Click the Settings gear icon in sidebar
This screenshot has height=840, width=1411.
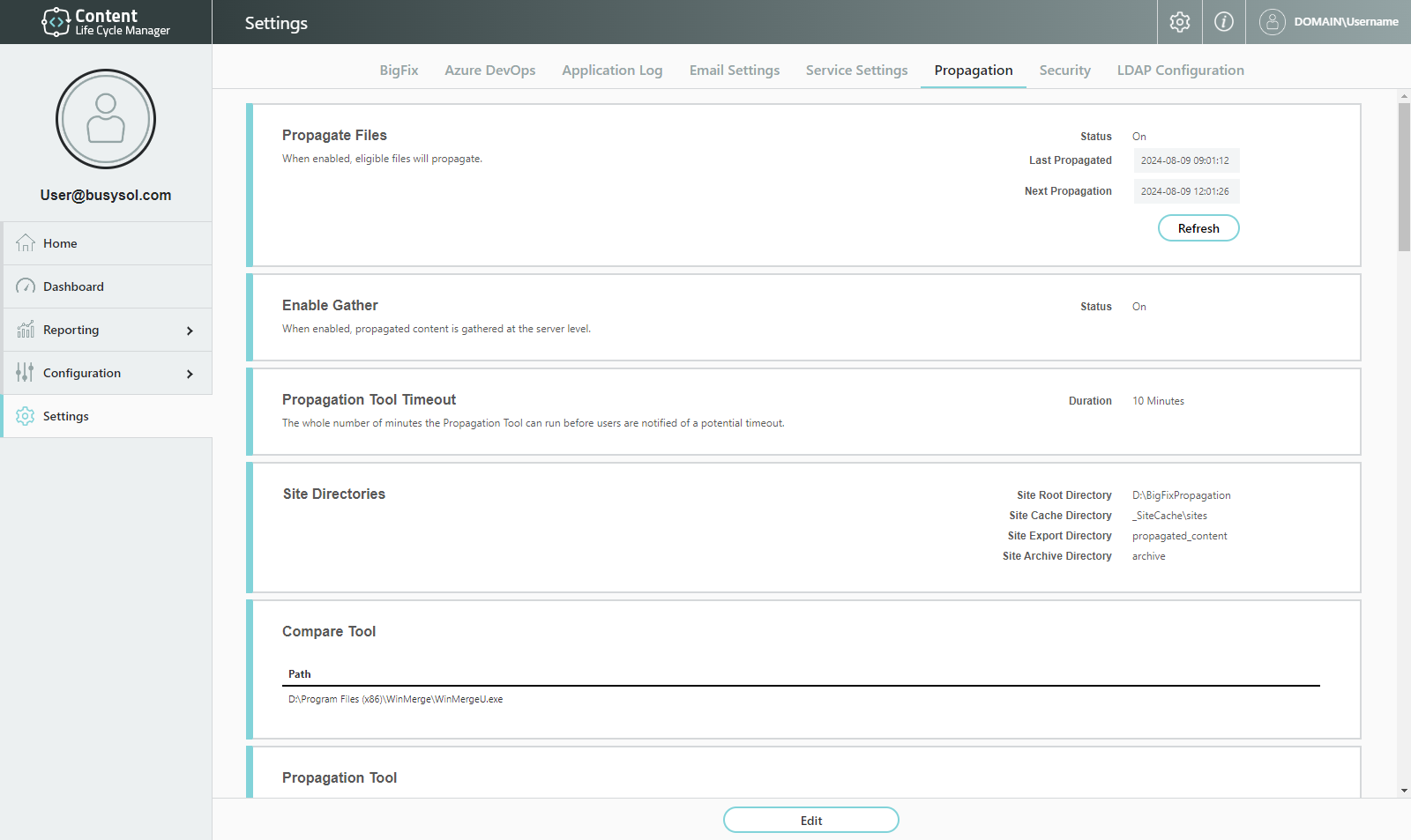click(x=26, y=416)
